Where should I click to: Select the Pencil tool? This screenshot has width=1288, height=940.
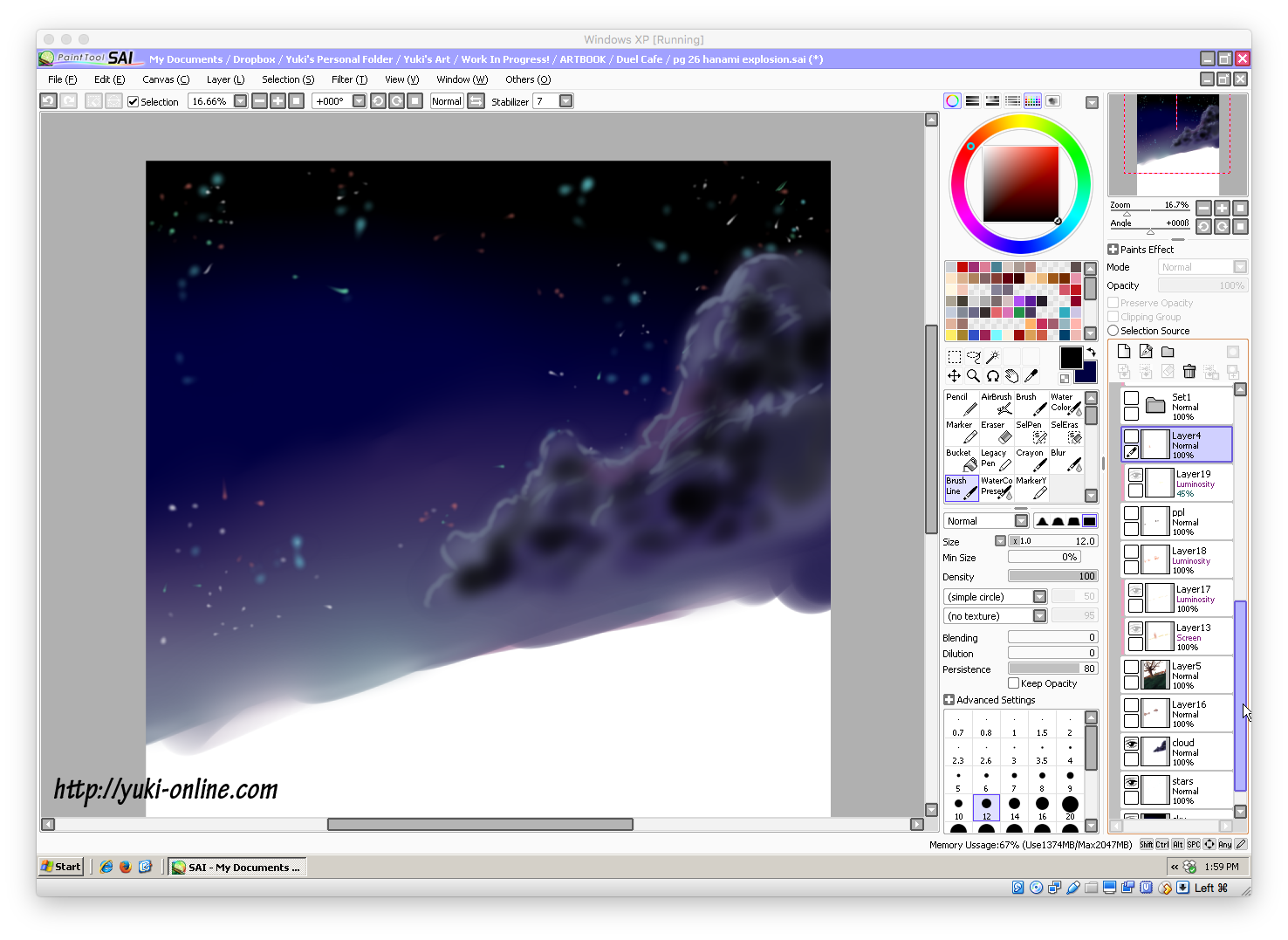[961, 404]
